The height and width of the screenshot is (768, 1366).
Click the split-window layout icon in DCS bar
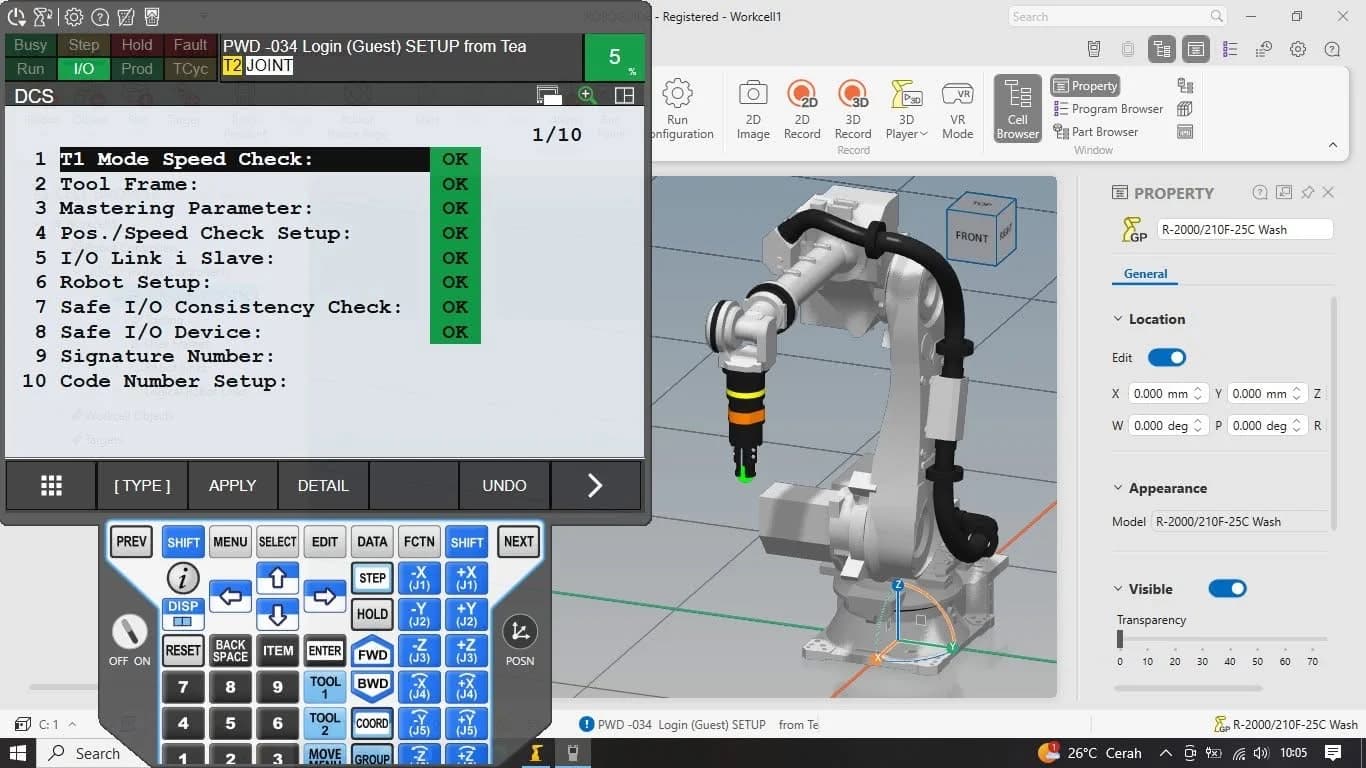[x=624, y=95]
